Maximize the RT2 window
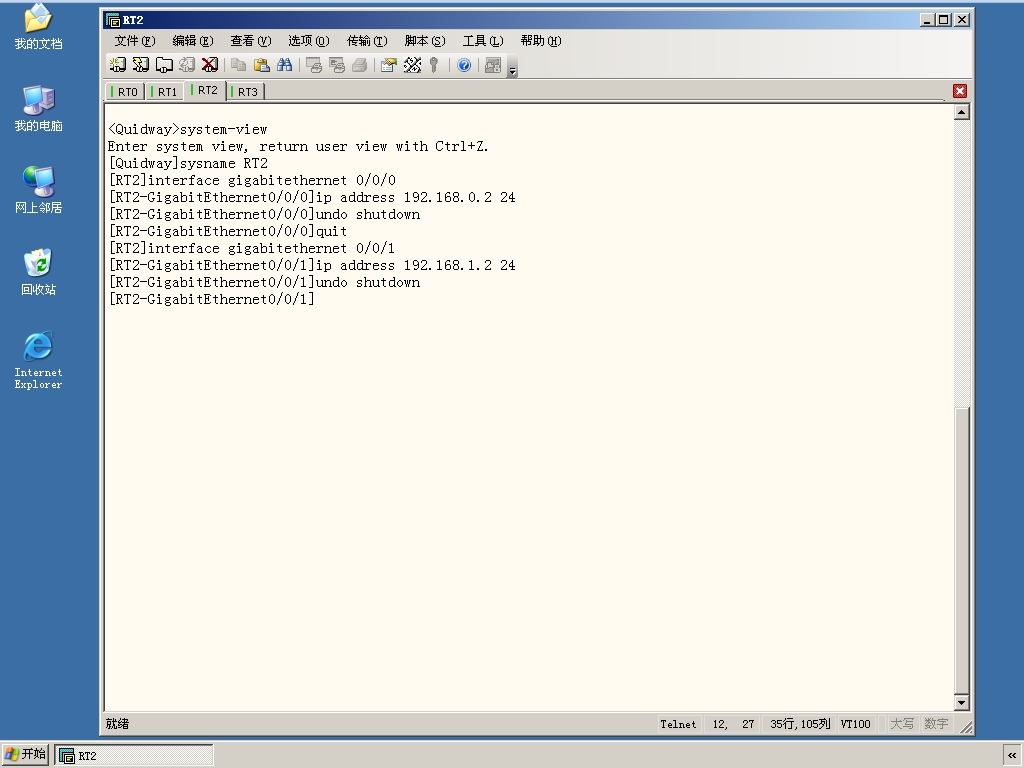1024x768 pixels. 944,20
